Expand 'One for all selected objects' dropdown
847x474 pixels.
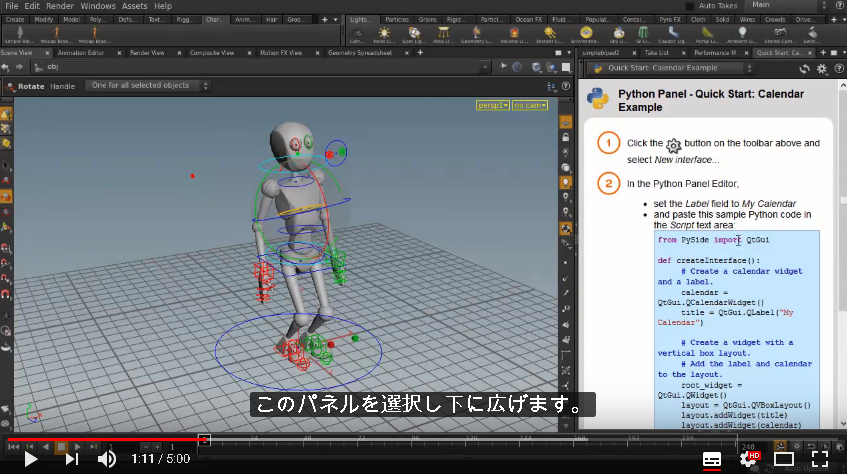click(x=147, y=85)
